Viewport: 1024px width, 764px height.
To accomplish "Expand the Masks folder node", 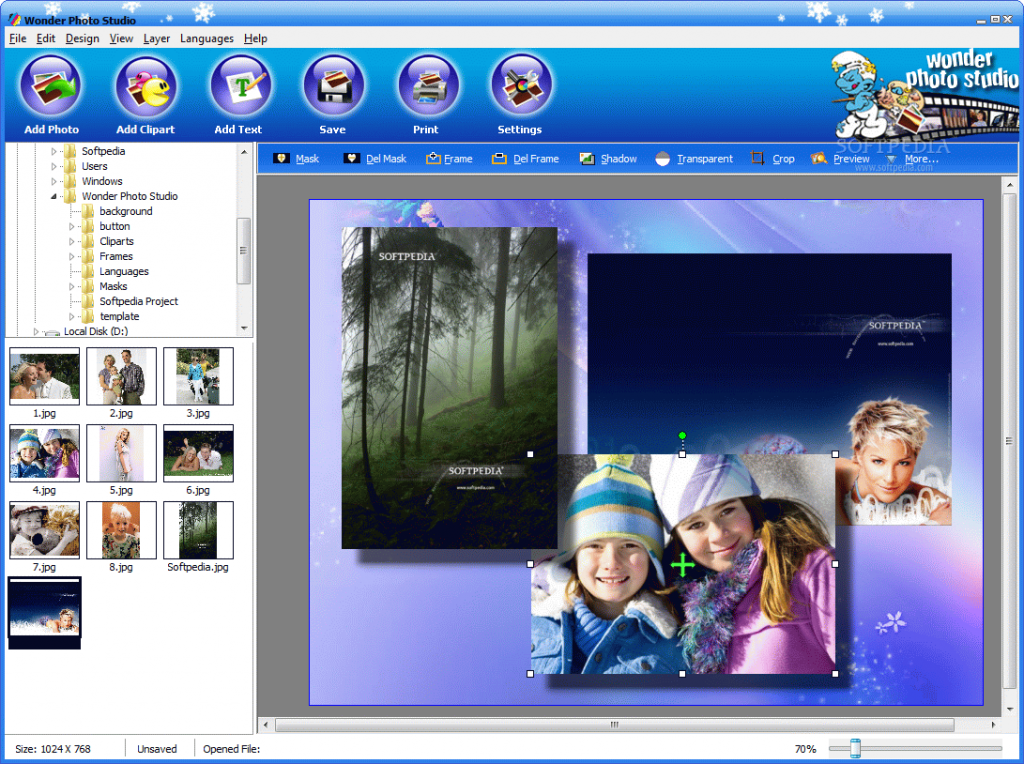I will click(72, 287).
